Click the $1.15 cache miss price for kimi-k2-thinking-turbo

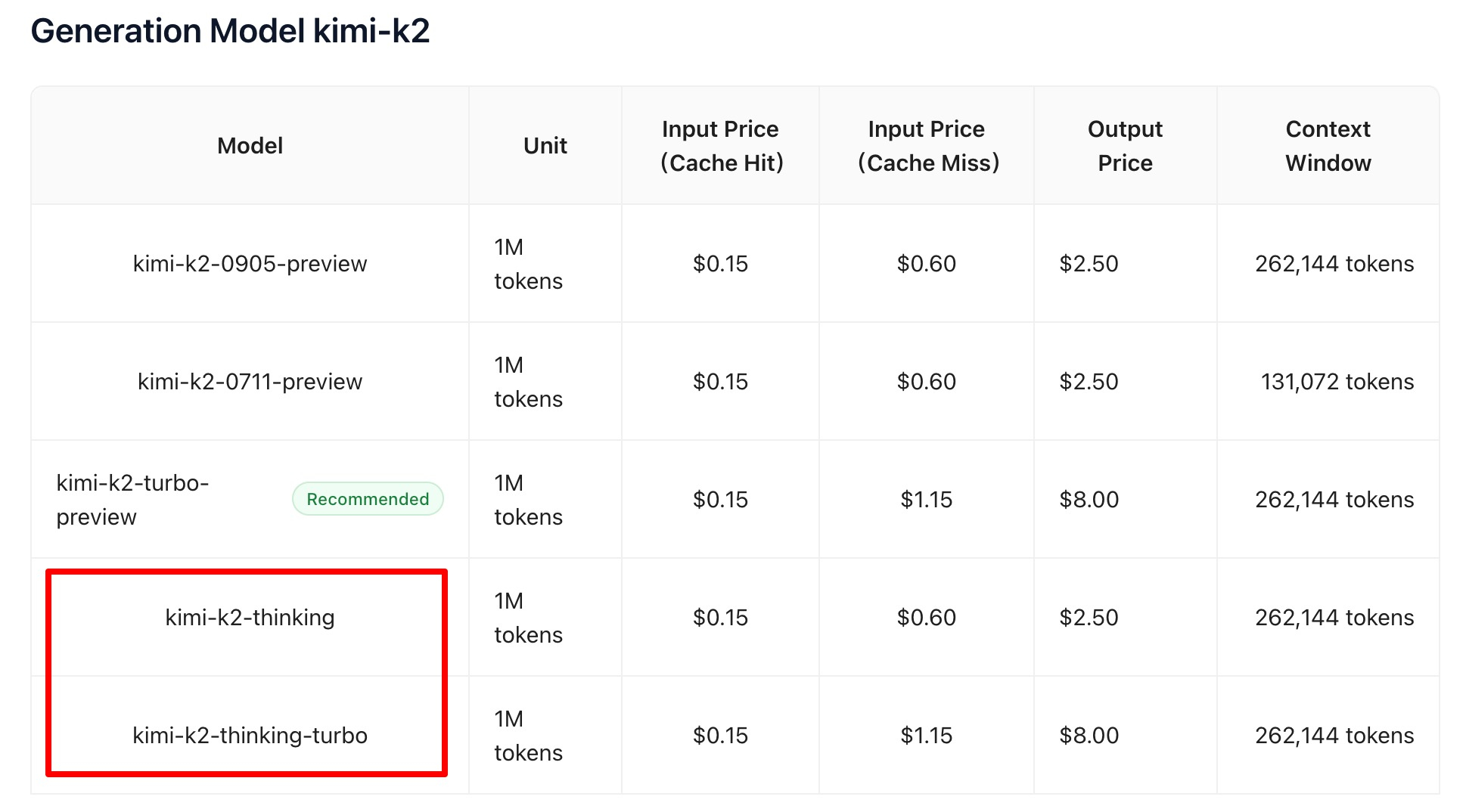pos(927,736)
